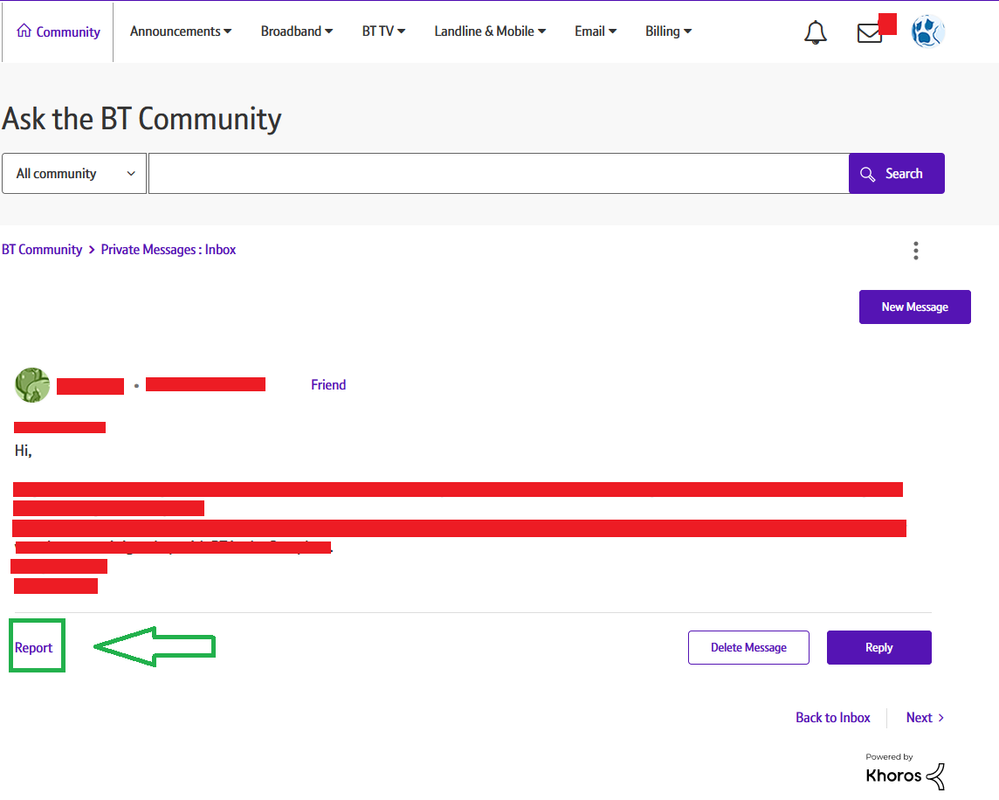The height and width of the screenshot is (800, 999).
Task: Click the Khoros logo in the footer
Action: tap(904, 774)
